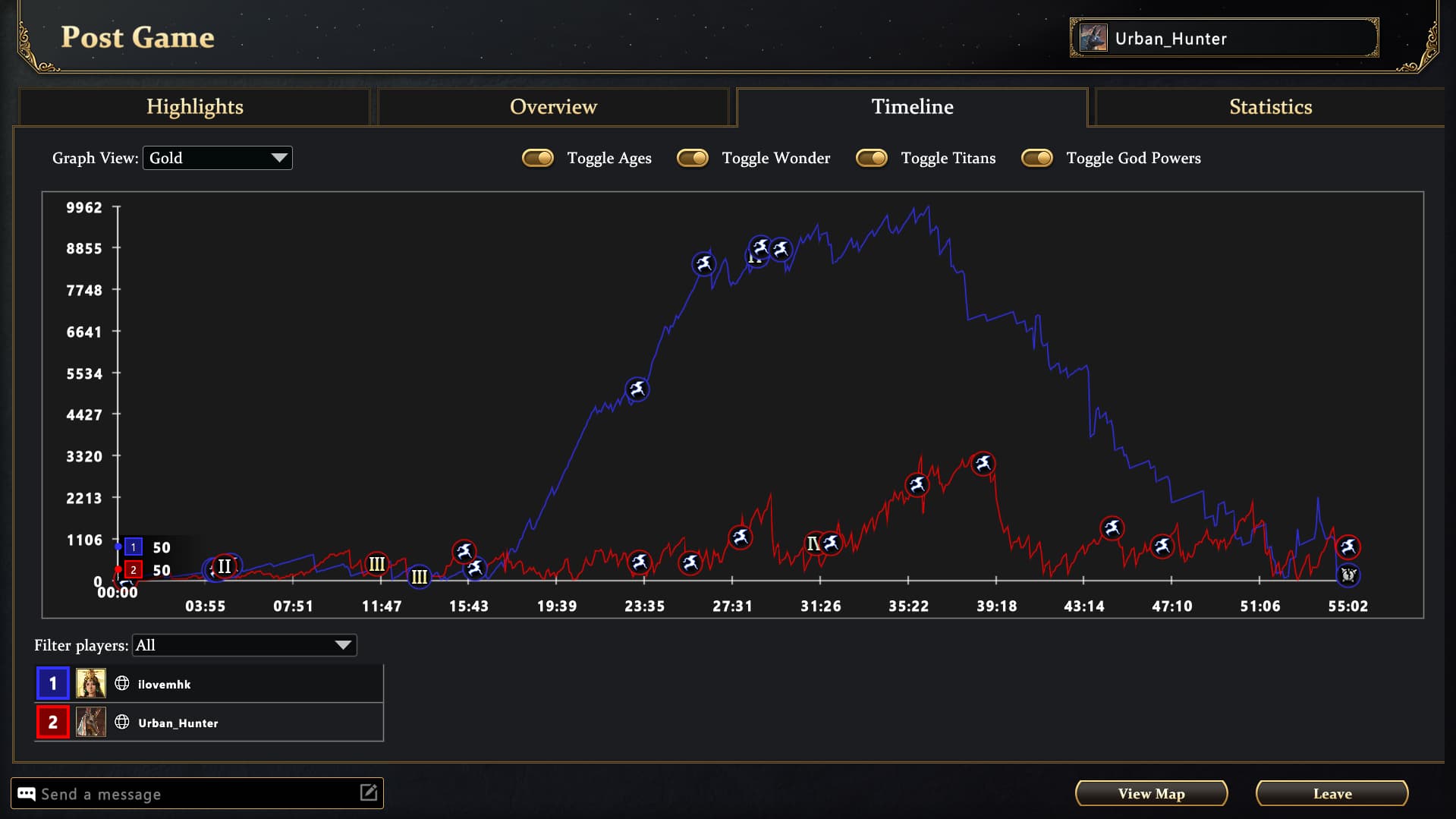Open the Graph View Gold dropdown
The image size is (1456, 819).
(218, 158)
